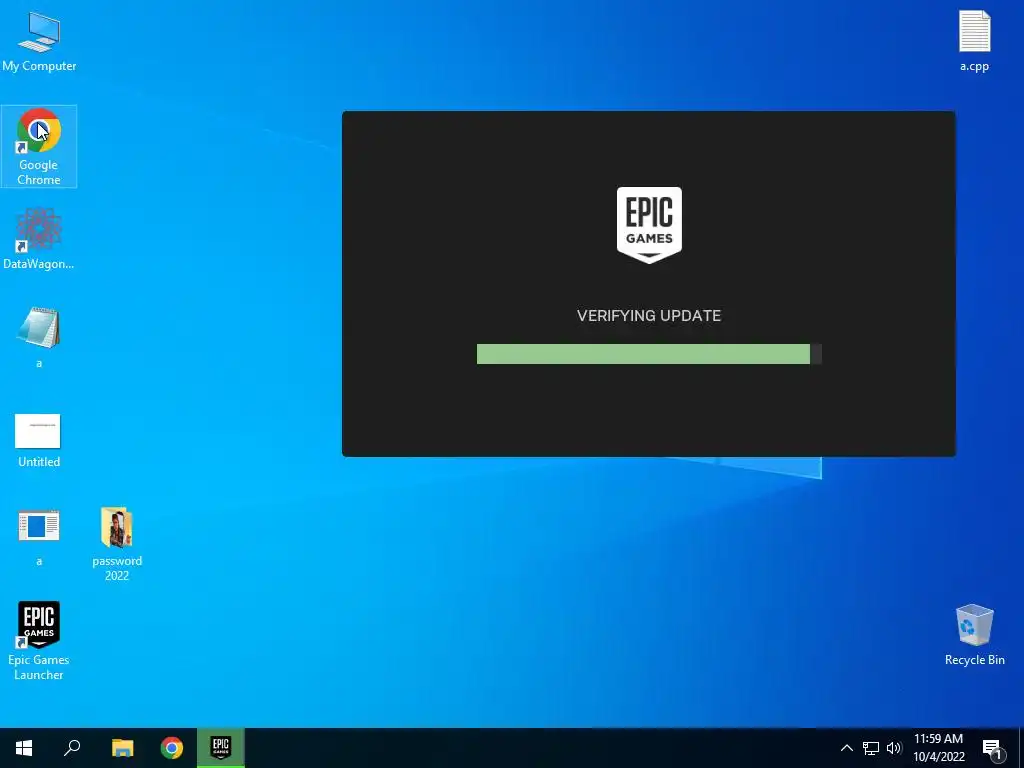Open the clock showing 11:59 AM
The image size is (1024, 768).
(x=938, y=748)
